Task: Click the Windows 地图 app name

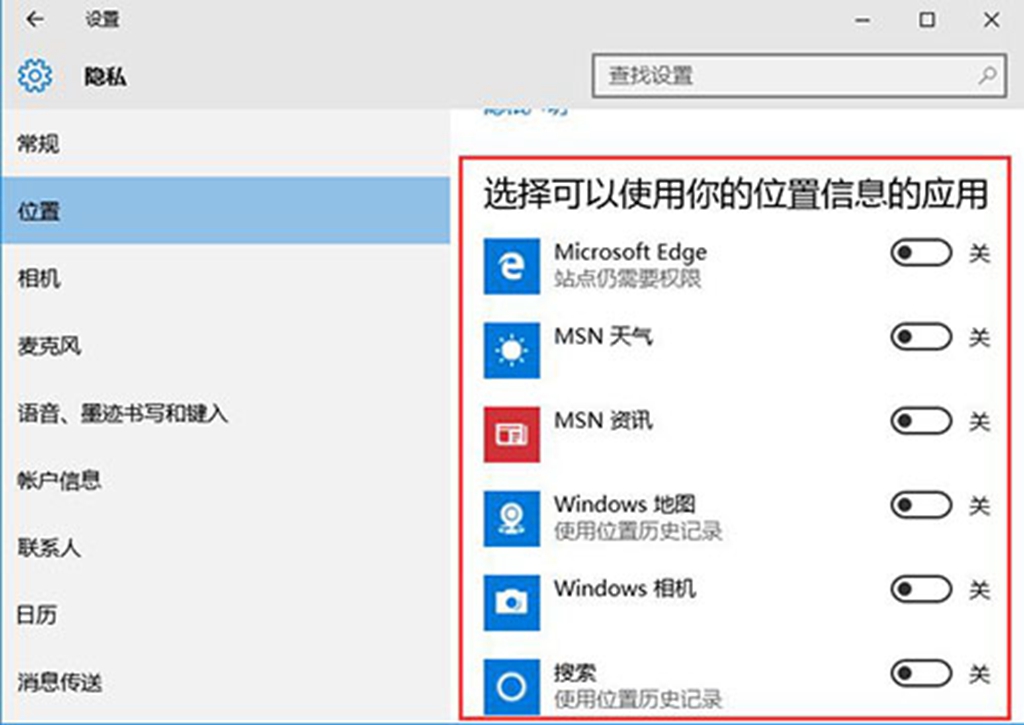Action: [624, 504]
